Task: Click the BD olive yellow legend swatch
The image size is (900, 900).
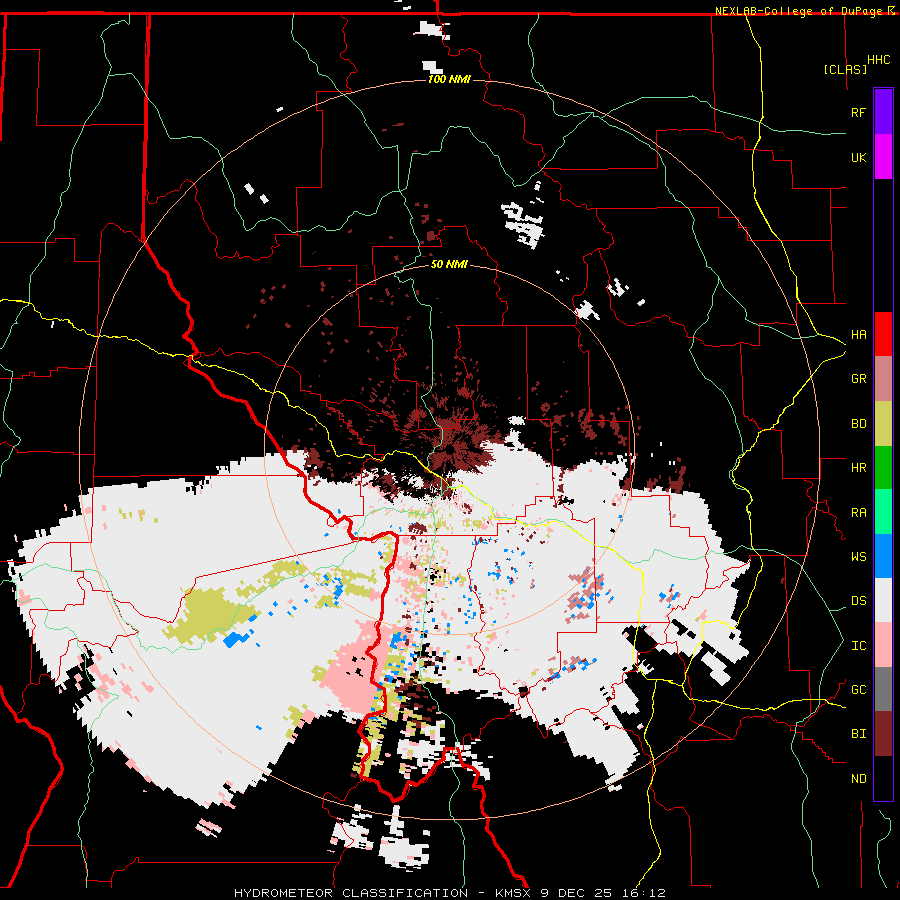Action: pyautogui.click(x=883, y=424)
